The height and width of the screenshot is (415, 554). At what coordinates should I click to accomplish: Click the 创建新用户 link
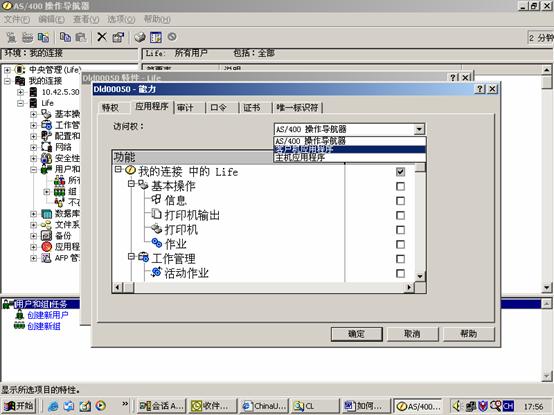48,315
